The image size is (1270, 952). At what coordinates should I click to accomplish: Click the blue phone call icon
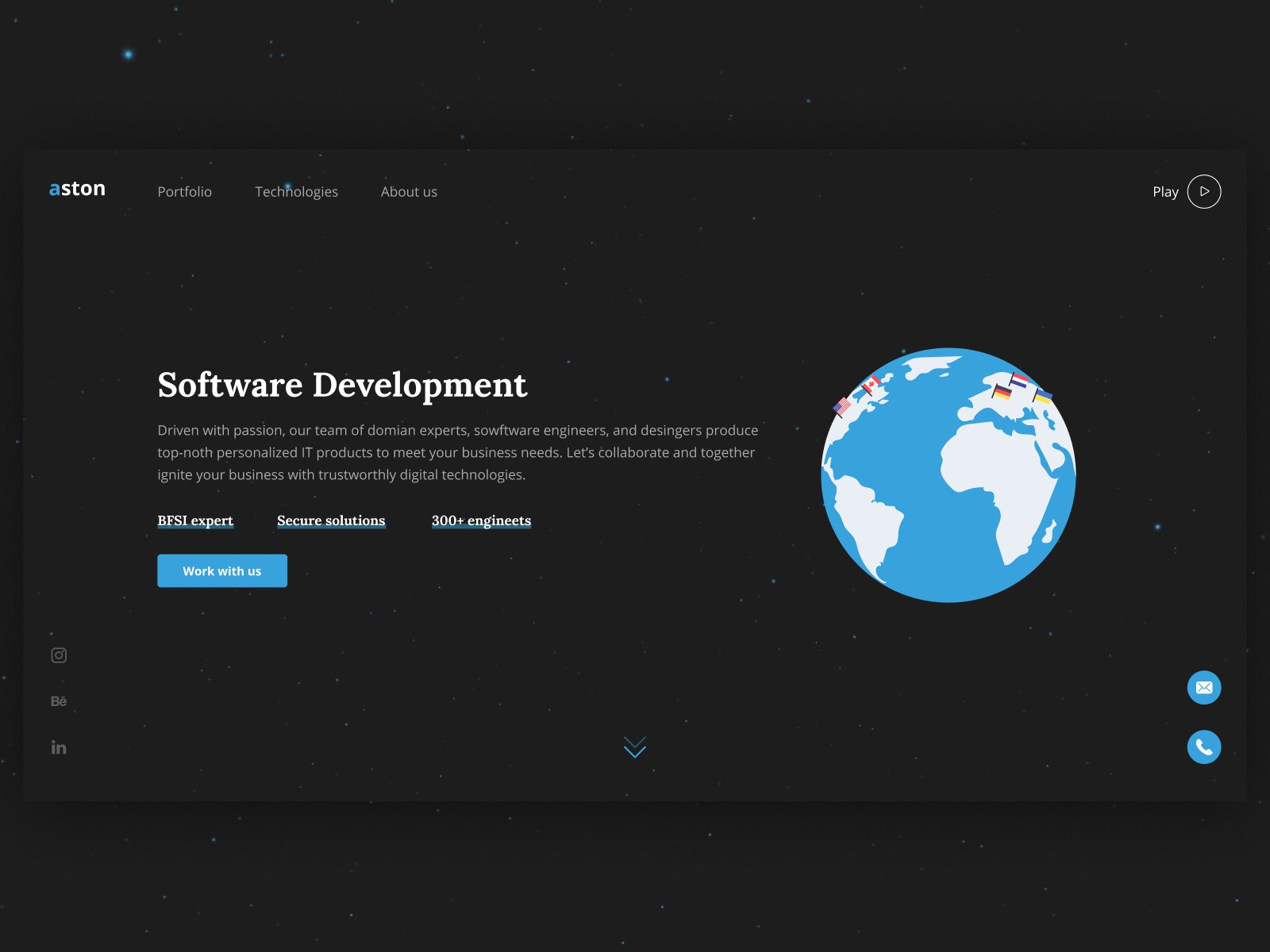(1204, 747)
